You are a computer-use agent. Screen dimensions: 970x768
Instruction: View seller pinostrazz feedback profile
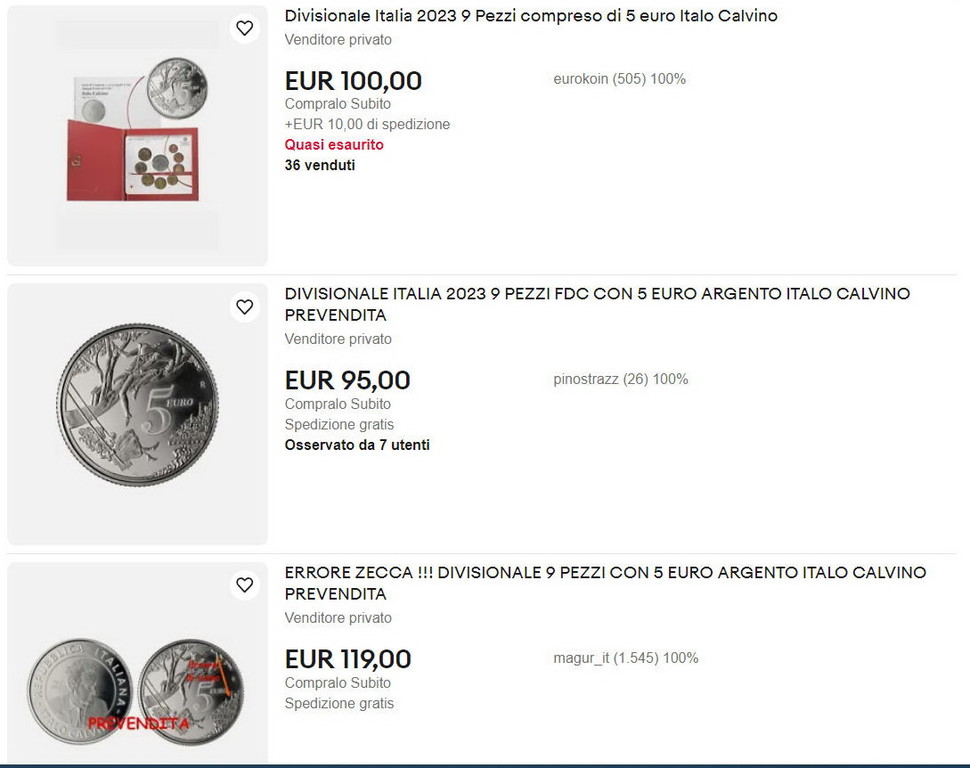pos(620,379)
